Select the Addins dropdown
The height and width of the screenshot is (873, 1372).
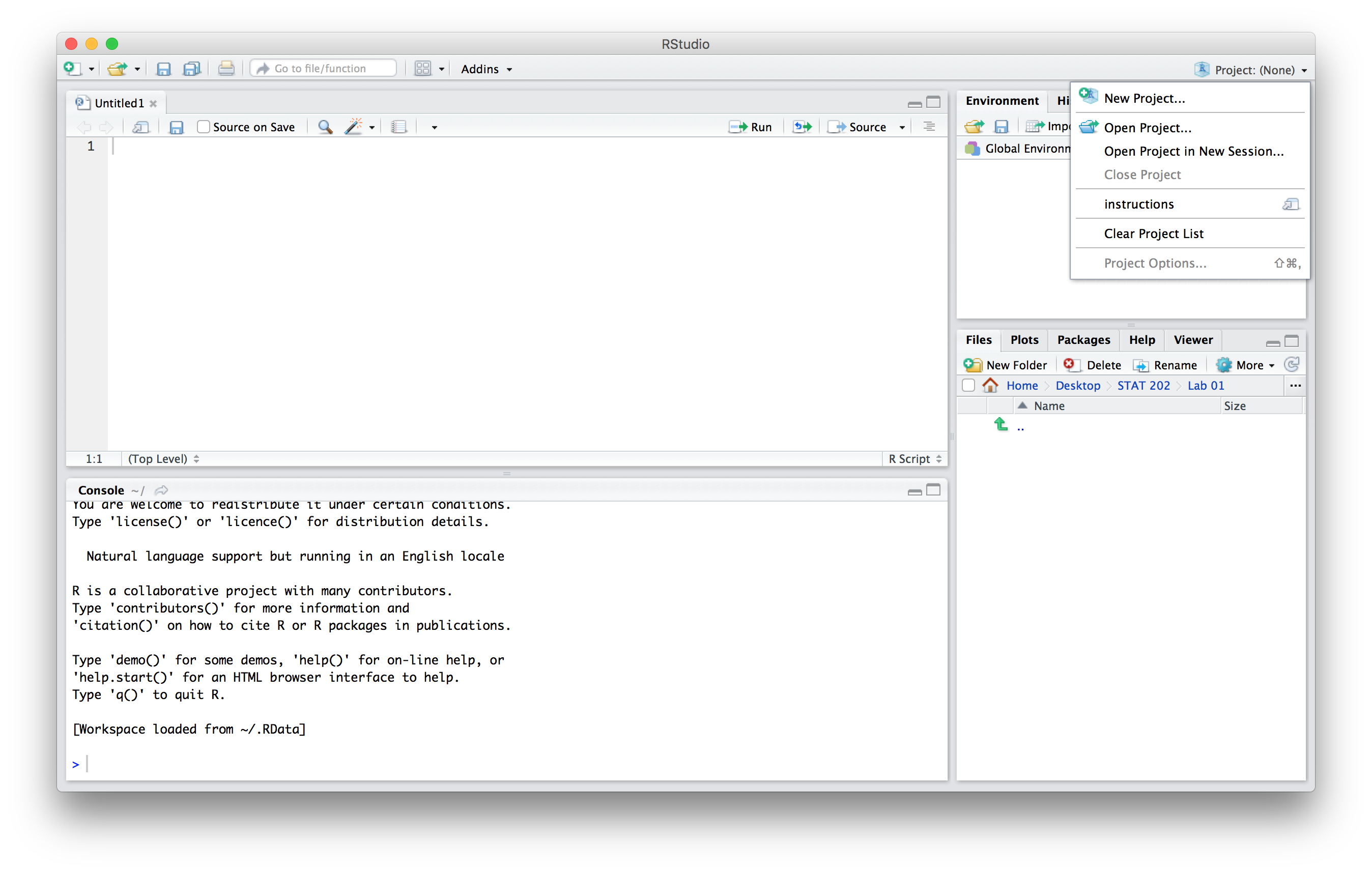[487, 68]
